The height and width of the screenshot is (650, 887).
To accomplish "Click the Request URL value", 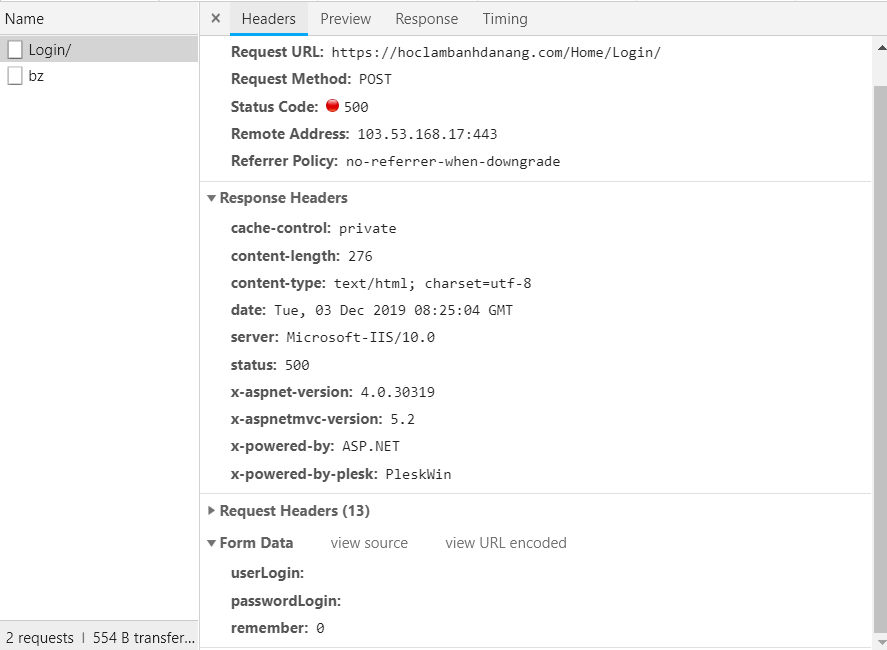I will click(496, 52).
